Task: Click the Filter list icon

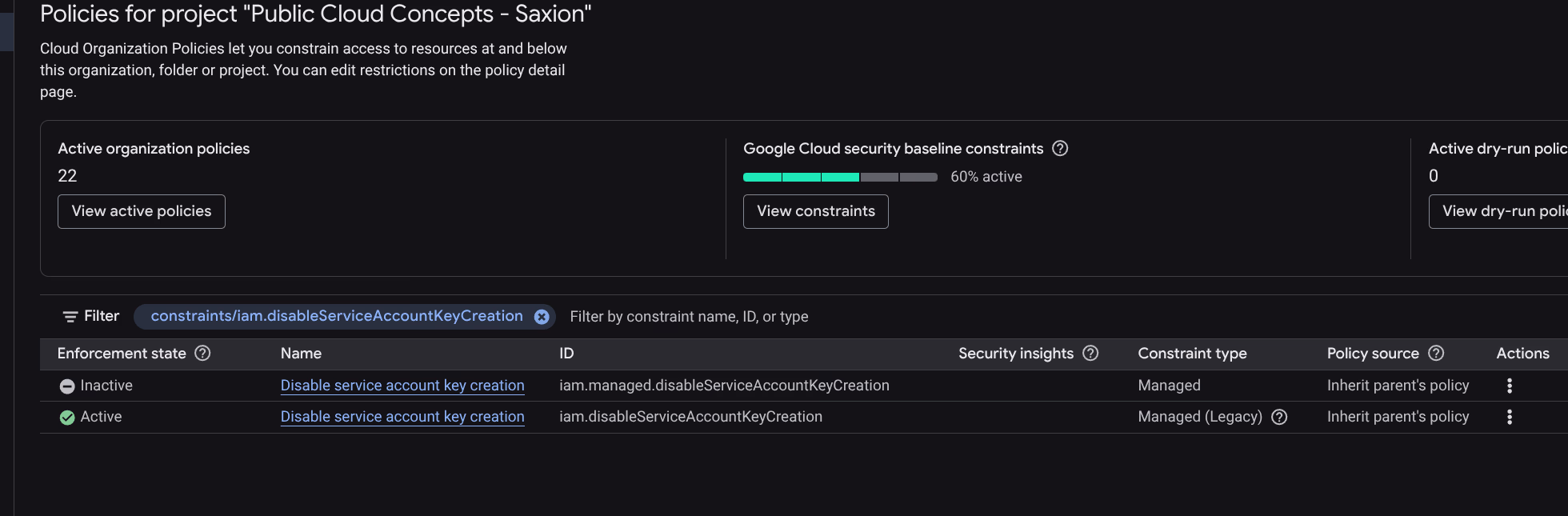Action: coord(70,317)
